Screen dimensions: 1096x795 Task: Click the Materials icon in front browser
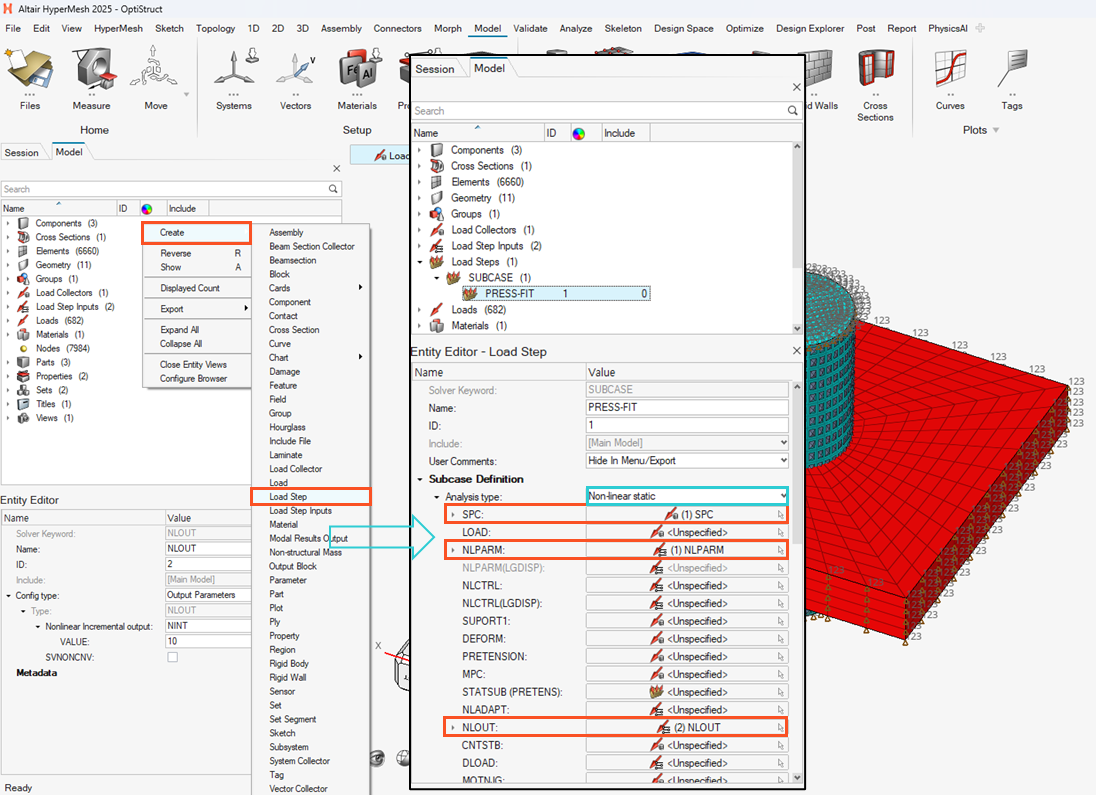[x=437, y=325]
